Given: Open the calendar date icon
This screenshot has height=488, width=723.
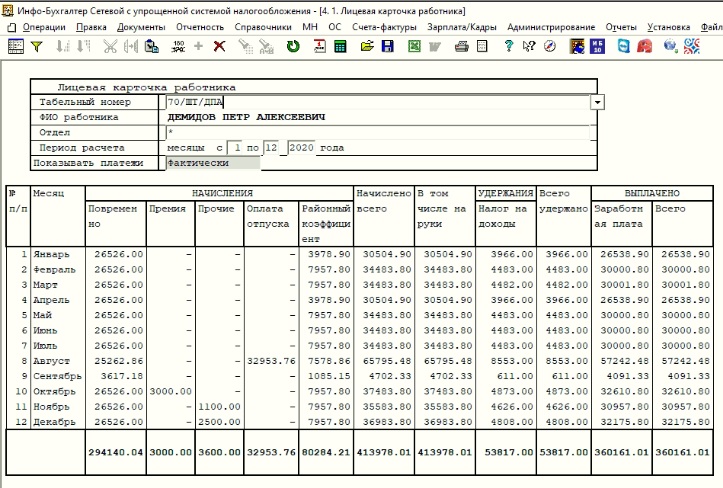Looking at the screenshot, I should click(x=319, y=46).
